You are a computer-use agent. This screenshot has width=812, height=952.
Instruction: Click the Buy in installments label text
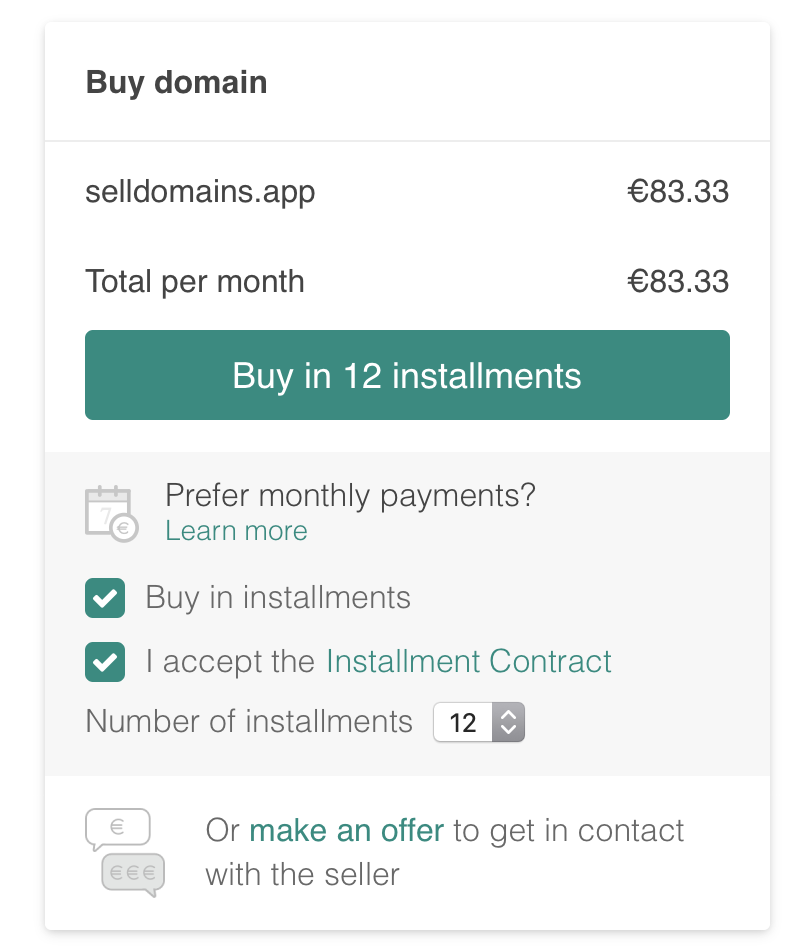click(278, 597)
